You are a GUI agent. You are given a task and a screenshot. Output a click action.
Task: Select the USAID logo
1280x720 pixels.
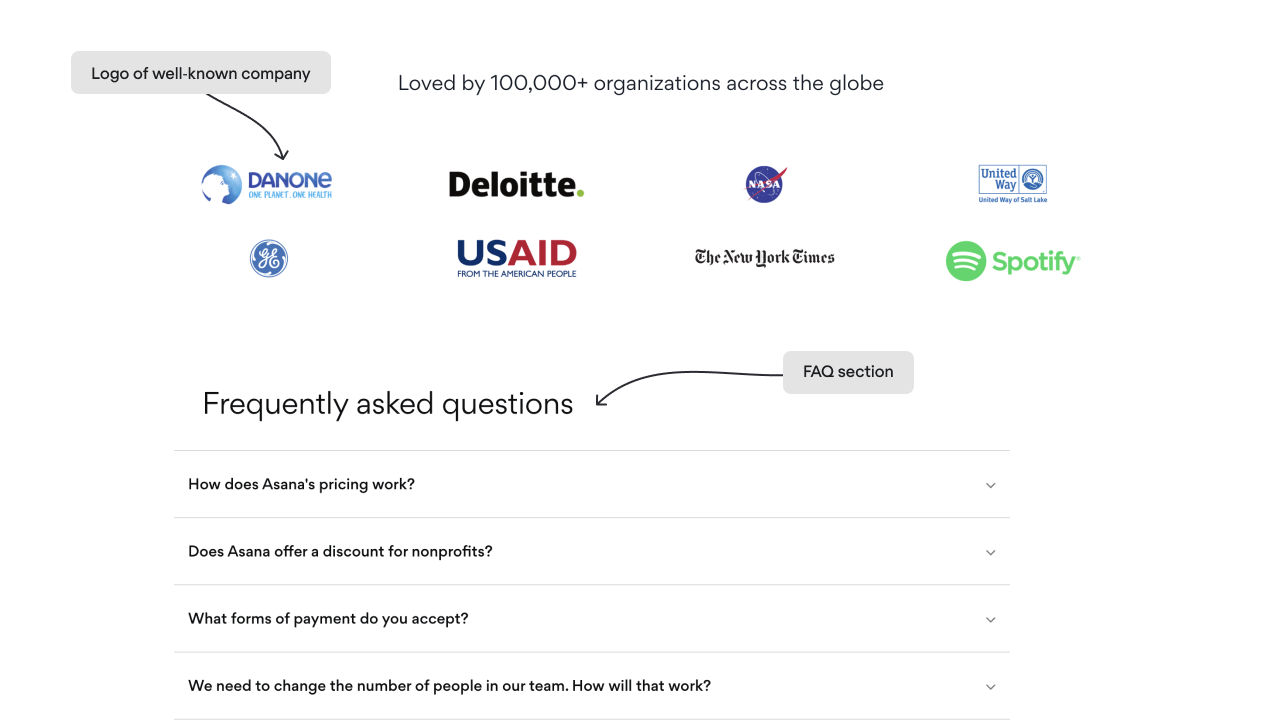pos(517,258)
